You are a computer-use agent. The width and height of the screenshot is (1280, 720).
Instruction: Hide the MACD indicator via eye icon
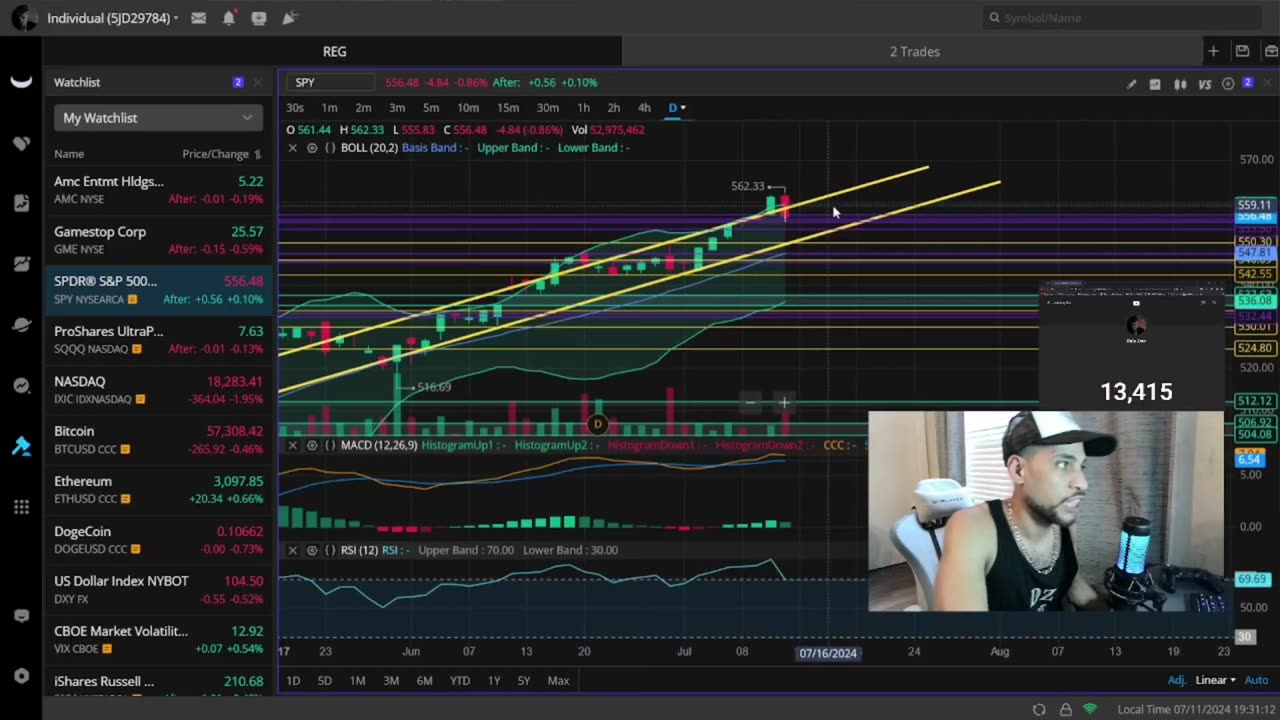tap(312, 445)
